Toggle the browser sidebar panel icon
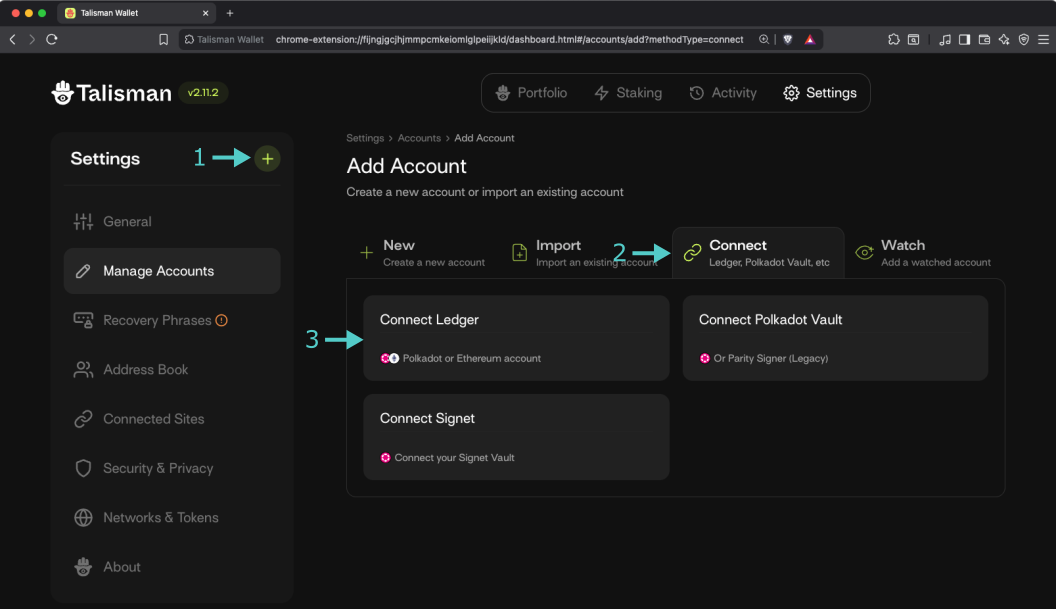 click(x=964, y=40)
